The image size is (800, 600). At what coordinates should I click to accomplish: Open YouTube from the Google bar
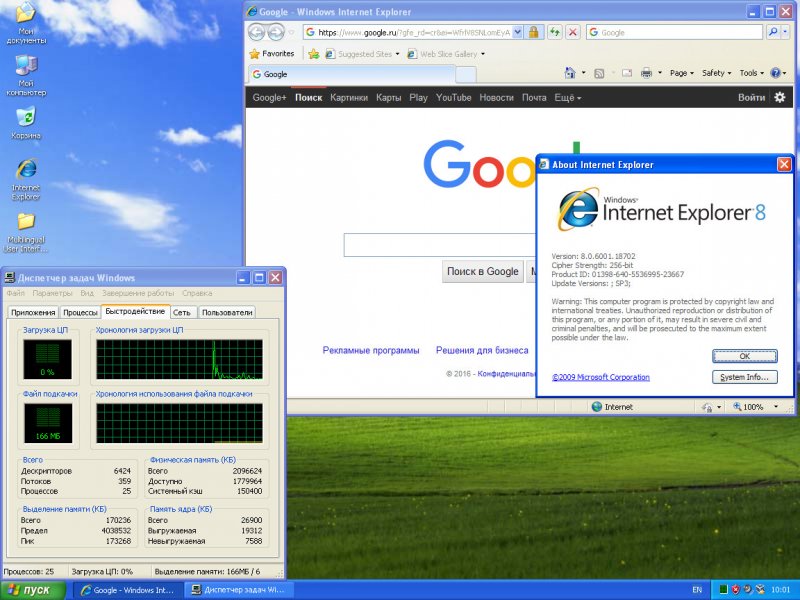click(454, 97)
